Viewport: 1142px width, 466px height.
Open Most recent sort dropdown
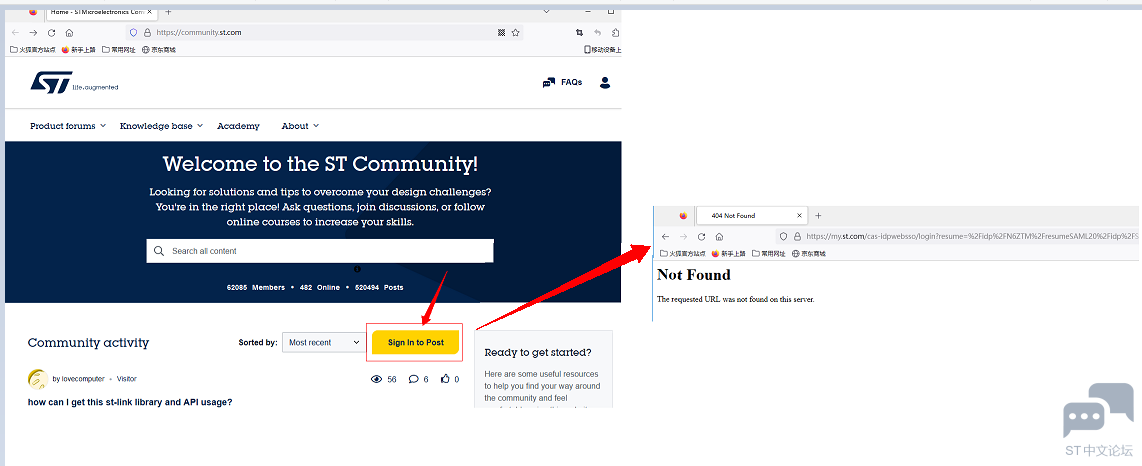[323, 342]
